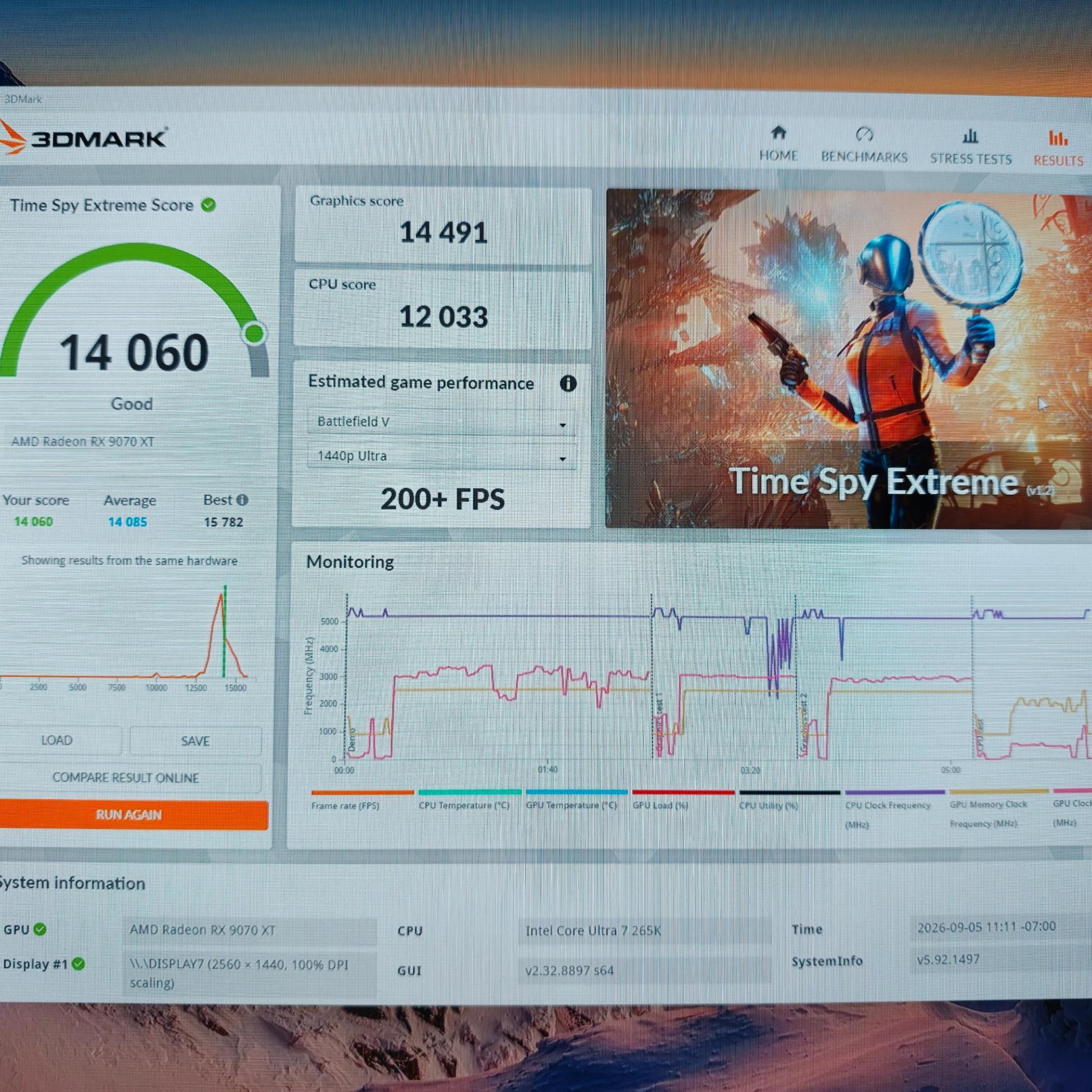1092x1092 pixels.
Task: Click the Graphics score value 14 491
Action: click(x=443, y=233)
